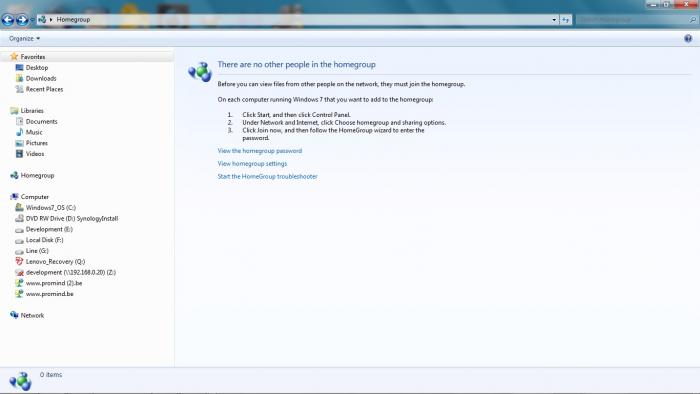Refresh the current Homegroup view
Image resolution: width=700 pixels, height=394 pixels.
[566, 20]
